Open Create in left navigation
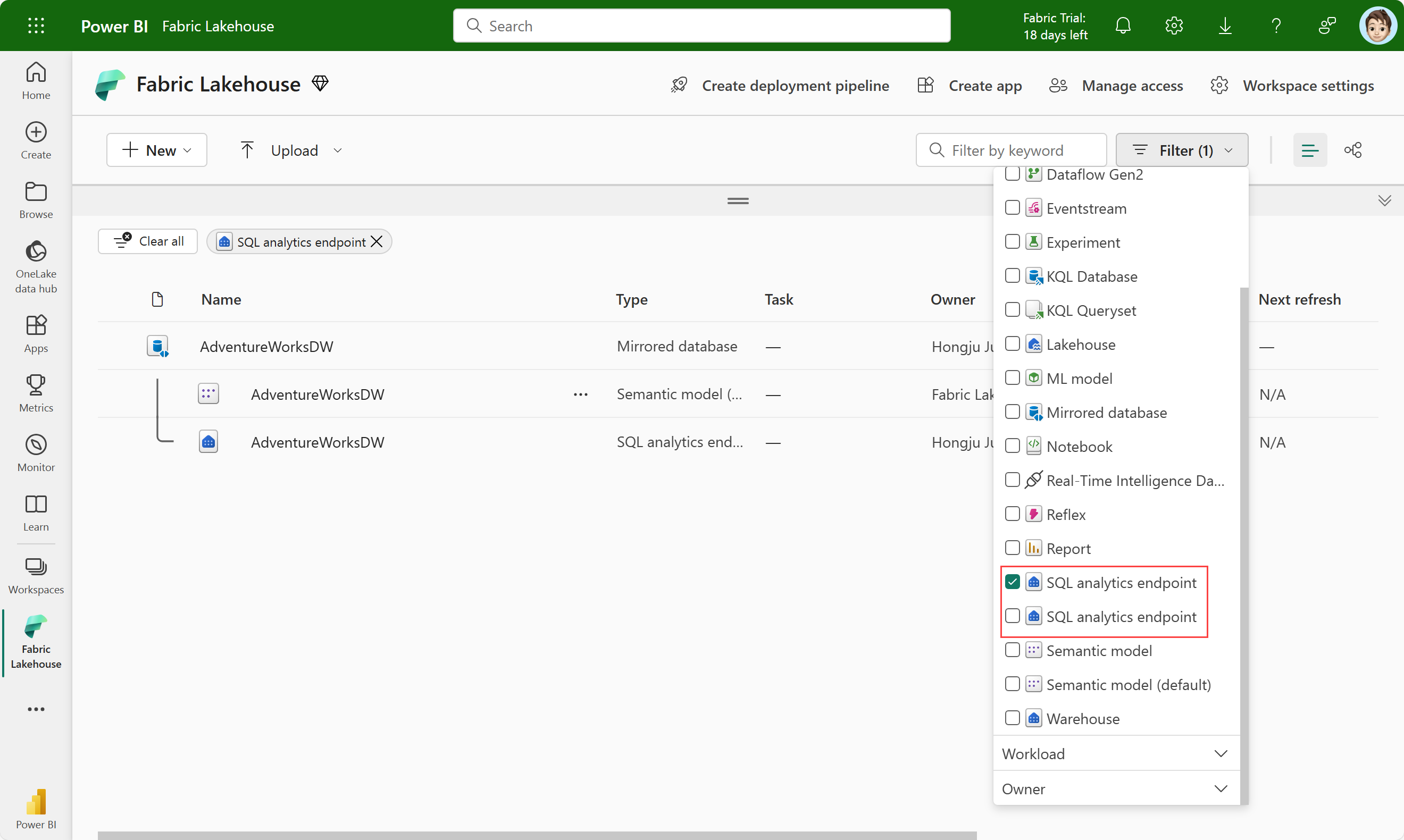Viewport: 1404px width, 840px height. [36, 140]
